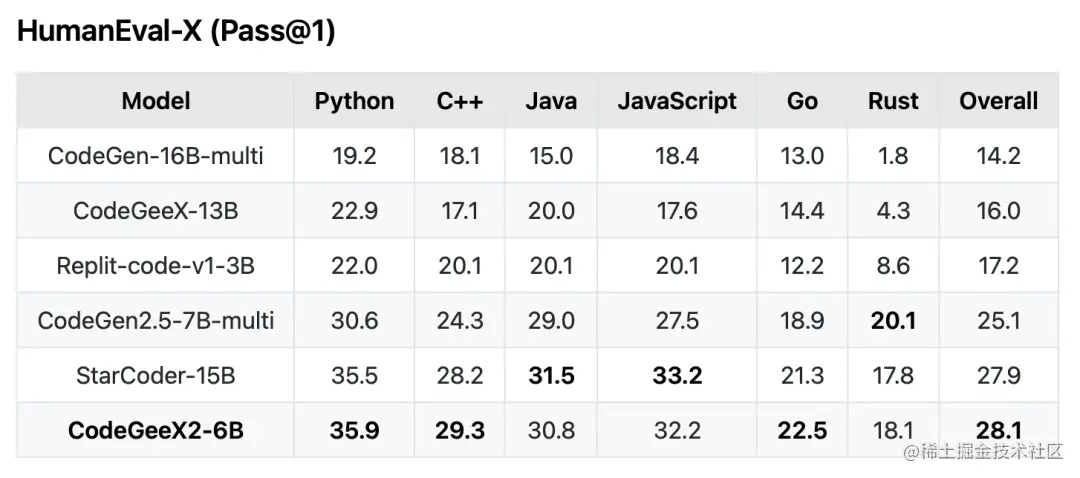
Task: Click the Java column header
Action: [x=551, y=101]
